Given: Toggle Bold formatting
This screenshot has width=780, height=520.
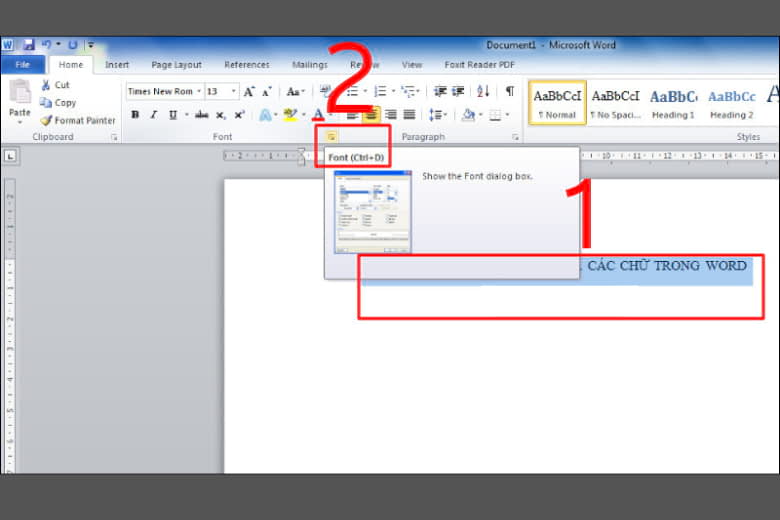Looking at the screenshot, I should coord(135,115).
